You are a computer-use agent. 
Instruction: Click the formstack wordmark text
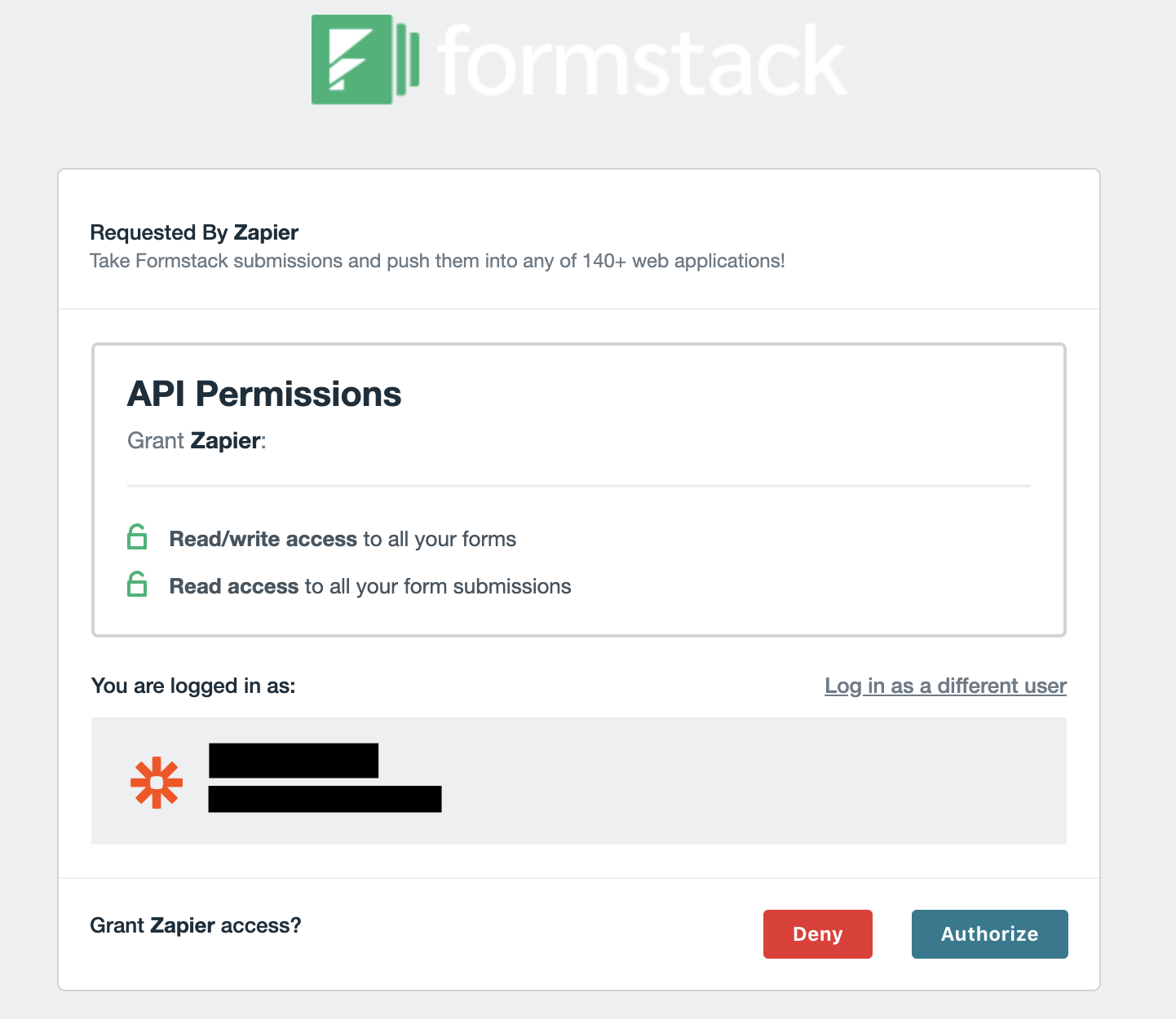642,61
